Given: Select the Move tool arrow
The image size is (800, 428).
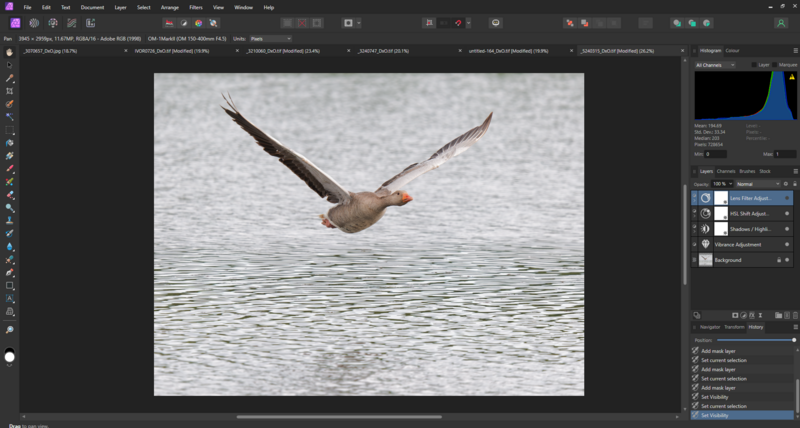Looking at the screenshot, I should coord(9,65).
